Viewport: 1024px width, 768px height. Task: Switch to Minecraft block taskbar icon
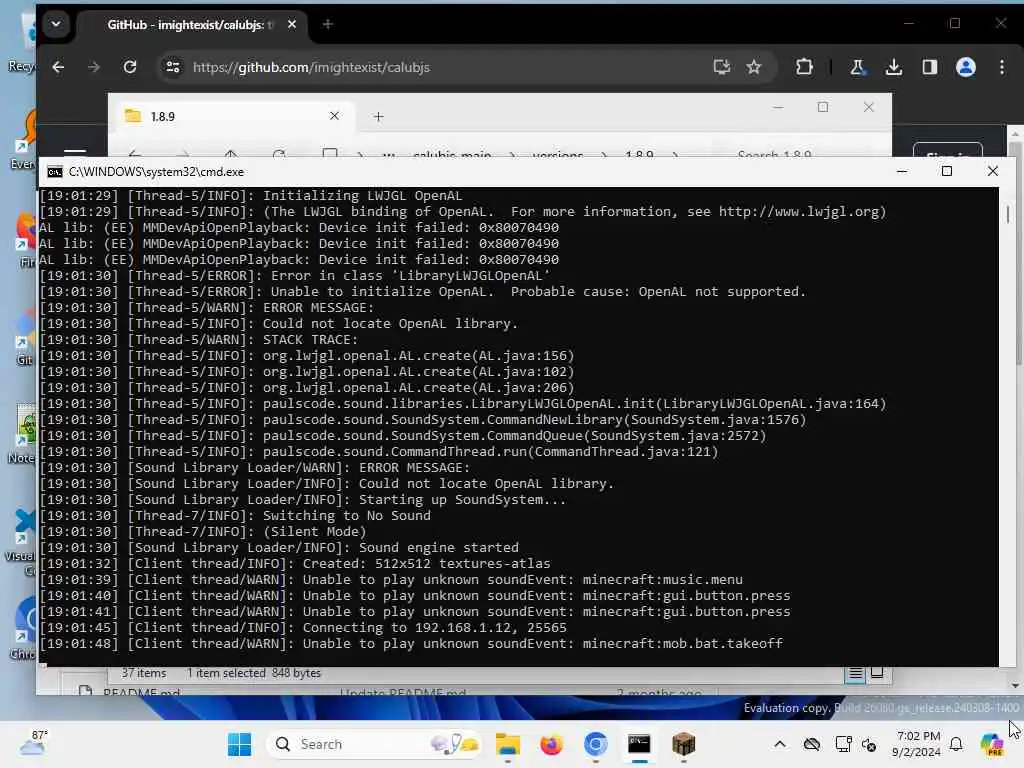(684, 744)
